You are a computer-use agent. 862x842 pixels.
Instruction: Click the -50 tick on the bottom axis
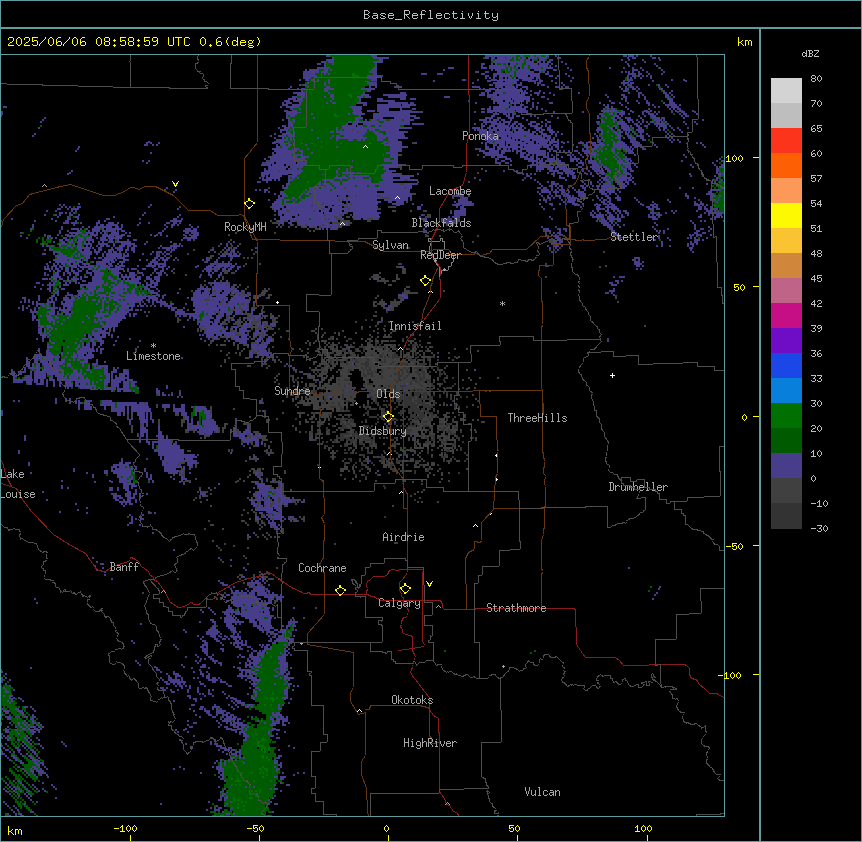tap(256, 828)
